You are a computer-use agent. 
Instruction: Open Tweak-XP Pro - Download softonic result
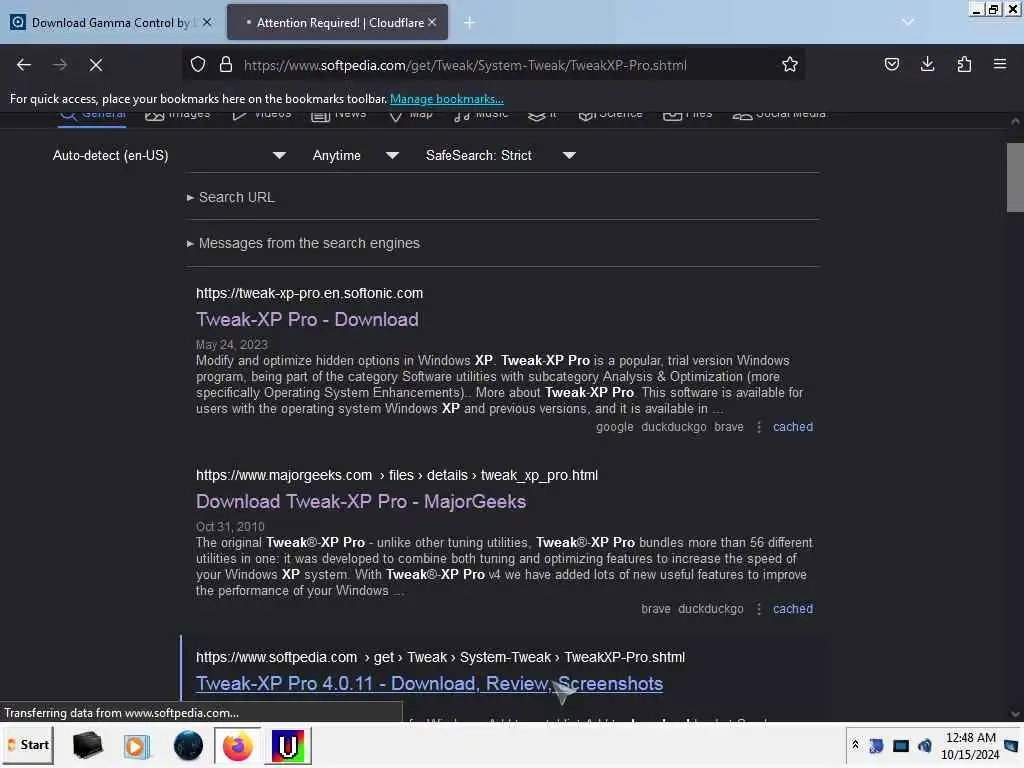[x=307, y=319]
